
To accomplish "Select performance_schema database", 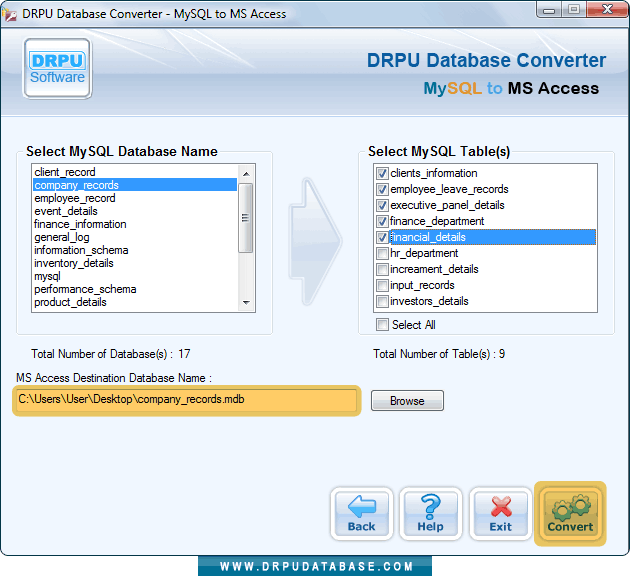I will 135,289.
